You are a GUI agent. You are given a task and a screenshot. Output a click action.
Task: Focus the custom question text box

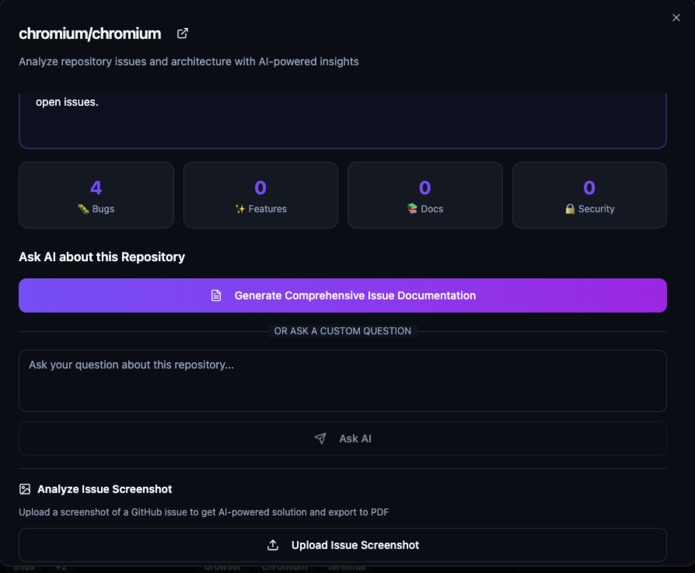[x=343, y=381]
